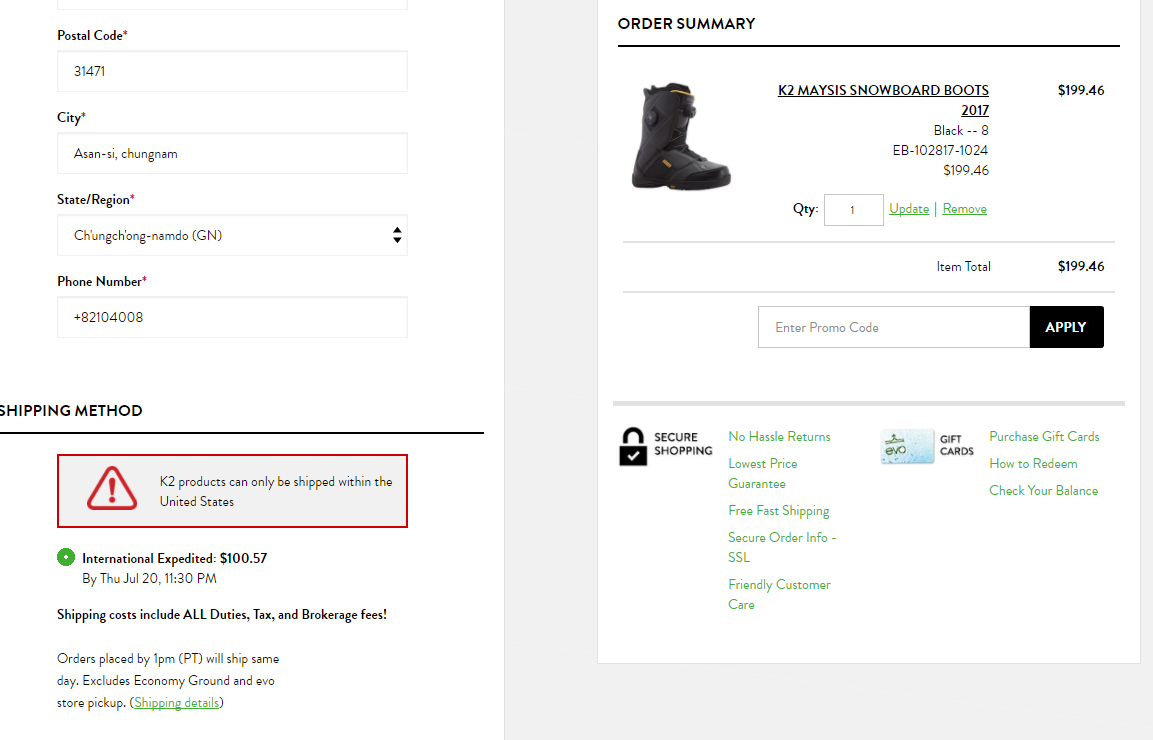The height and width of the screenshot is (740, 1153).
Task: Open the How to Redeem link
Action: (x=1033, y=463)
